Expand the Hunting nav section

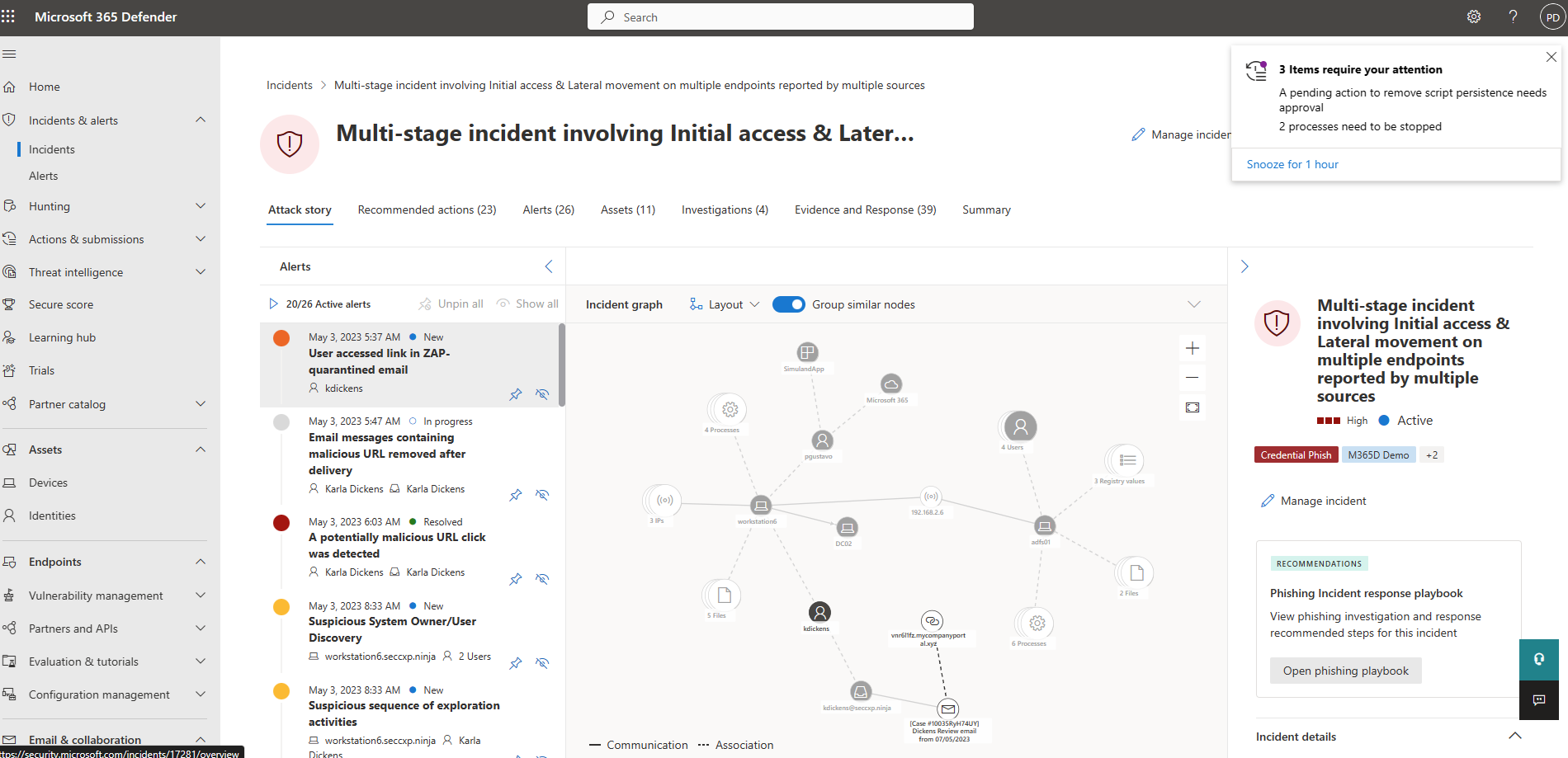click(201, 206)
